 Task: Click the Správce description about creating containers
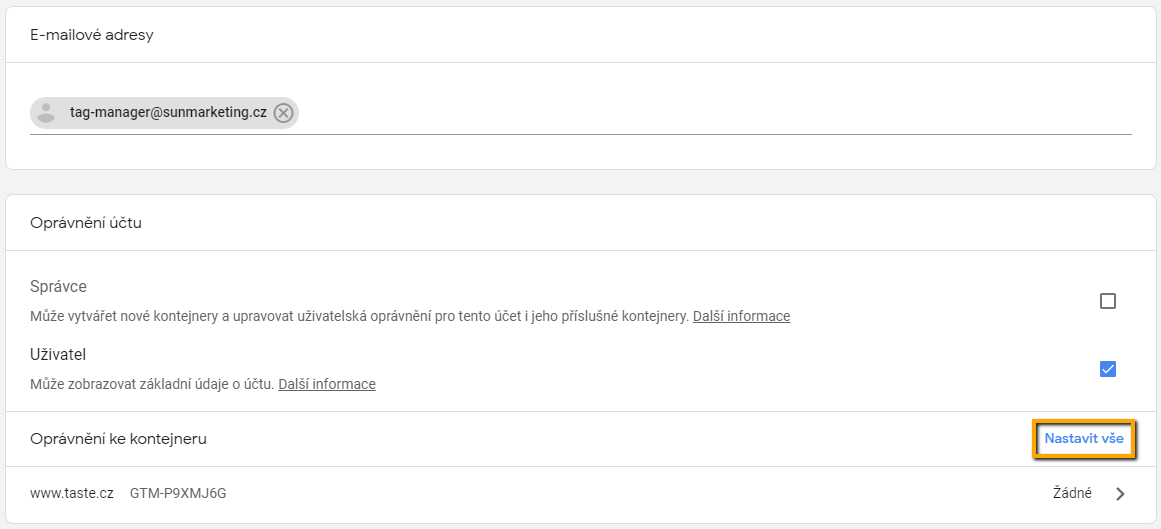click(360, 316)
